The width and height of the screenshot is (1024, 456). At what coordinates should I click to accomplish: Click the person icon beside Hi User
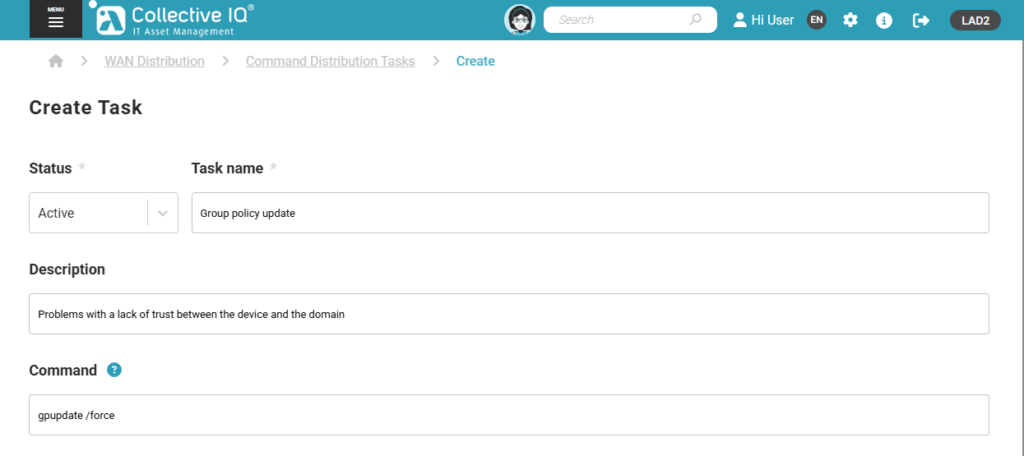point(740,20)
